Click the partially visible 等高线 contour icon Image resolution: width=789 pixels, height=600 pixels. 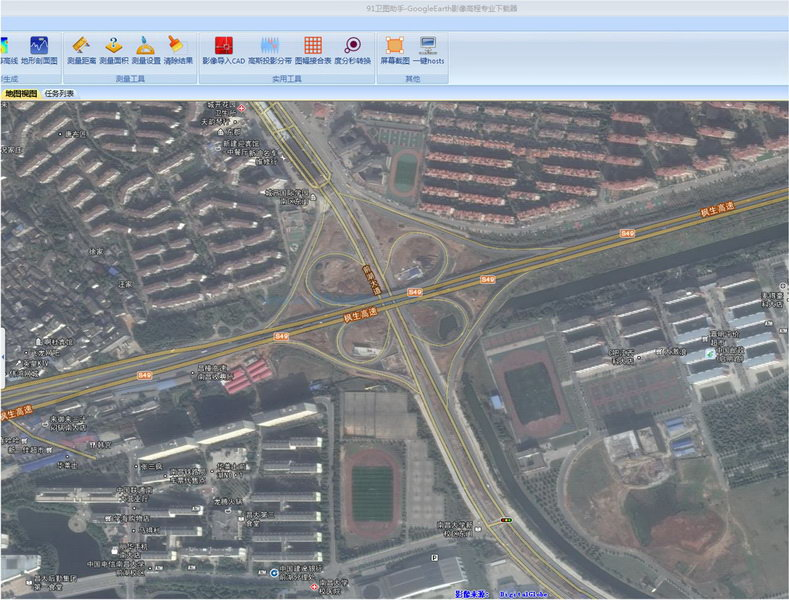pos(7,50)
